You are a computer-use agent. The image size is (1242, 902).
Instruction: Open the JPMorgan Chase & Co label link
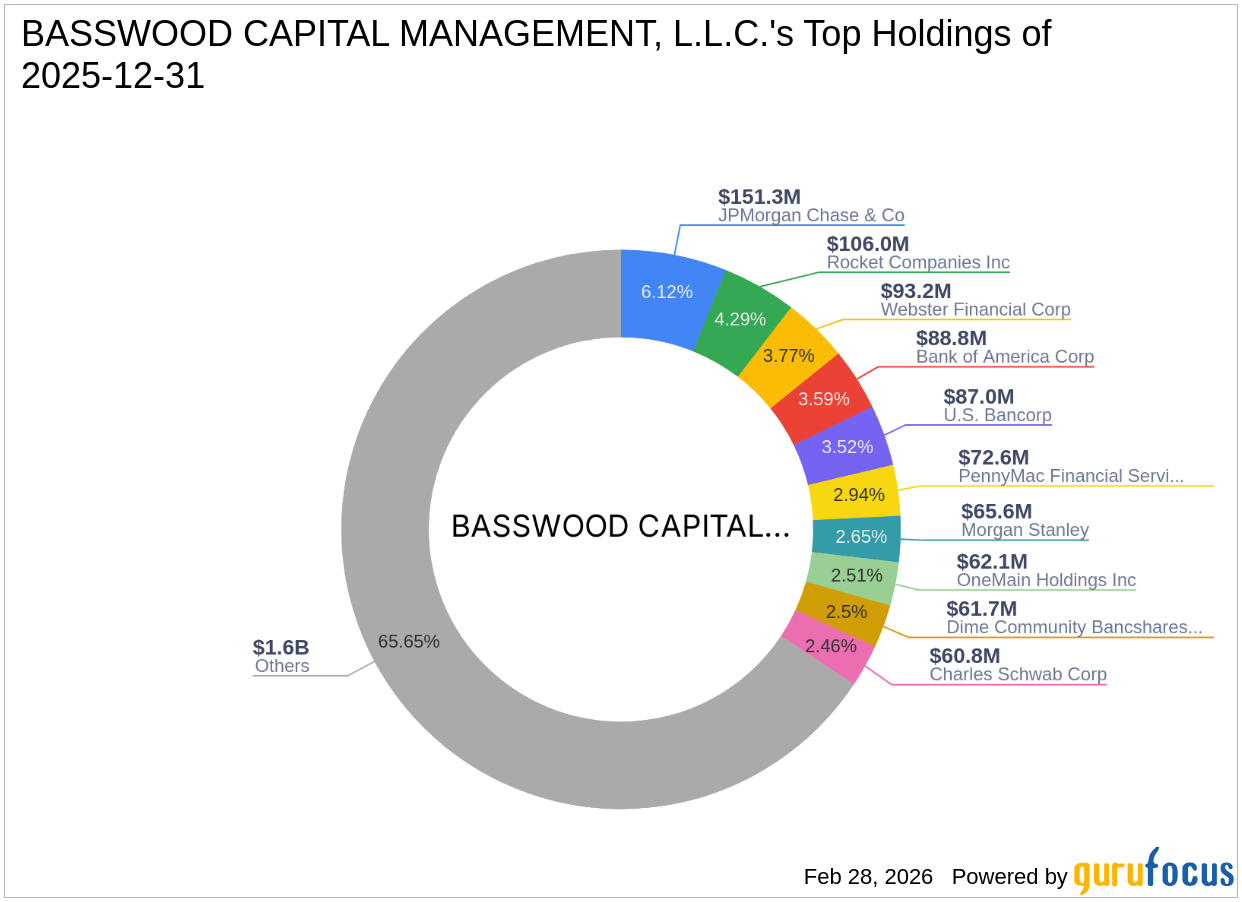click(x=811, y=215)
